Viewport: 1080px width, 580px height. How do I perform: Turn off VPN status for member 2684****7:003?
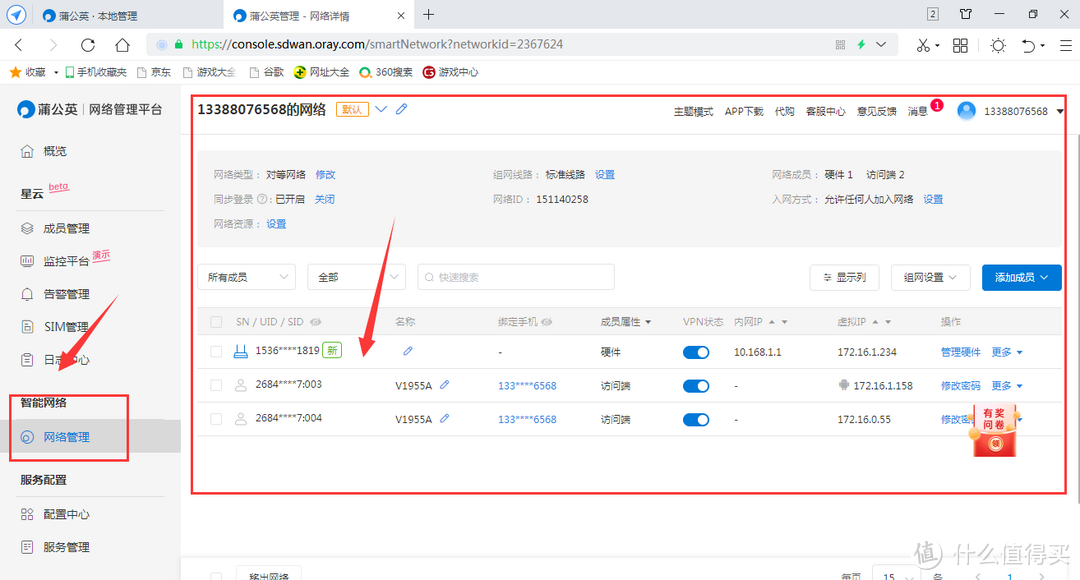coord(696,385)
